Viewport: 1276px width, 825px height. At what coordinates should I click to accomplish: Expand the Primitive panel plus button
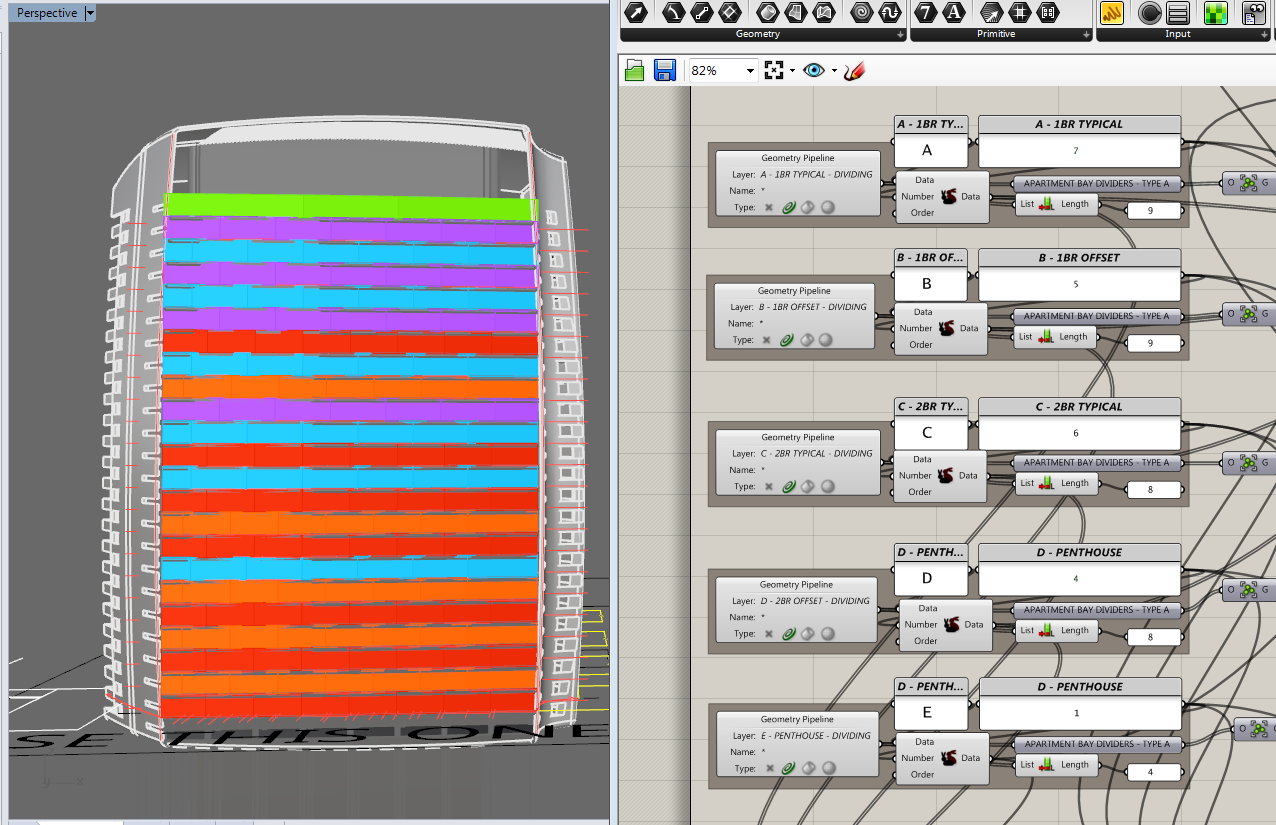tap(1085, 35)
